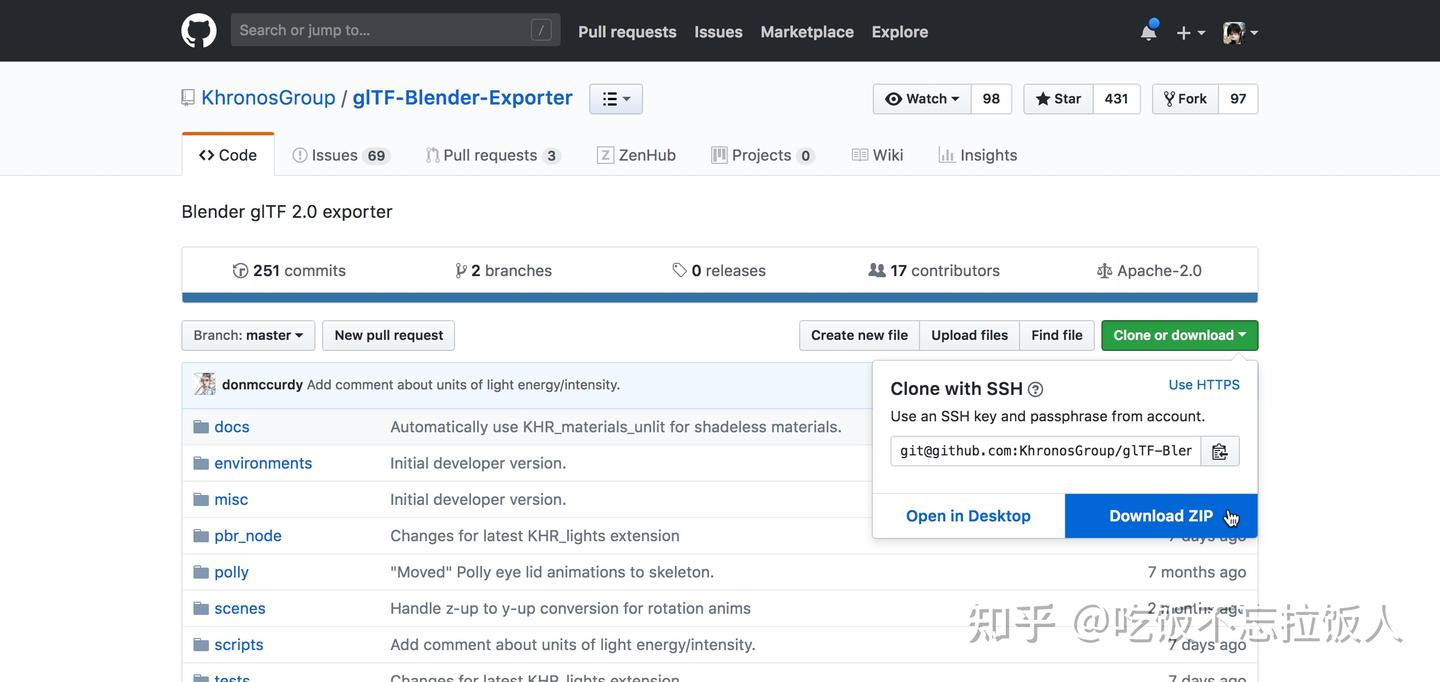Open the list-view dropdown beside repo name

(x=616, y=99)
